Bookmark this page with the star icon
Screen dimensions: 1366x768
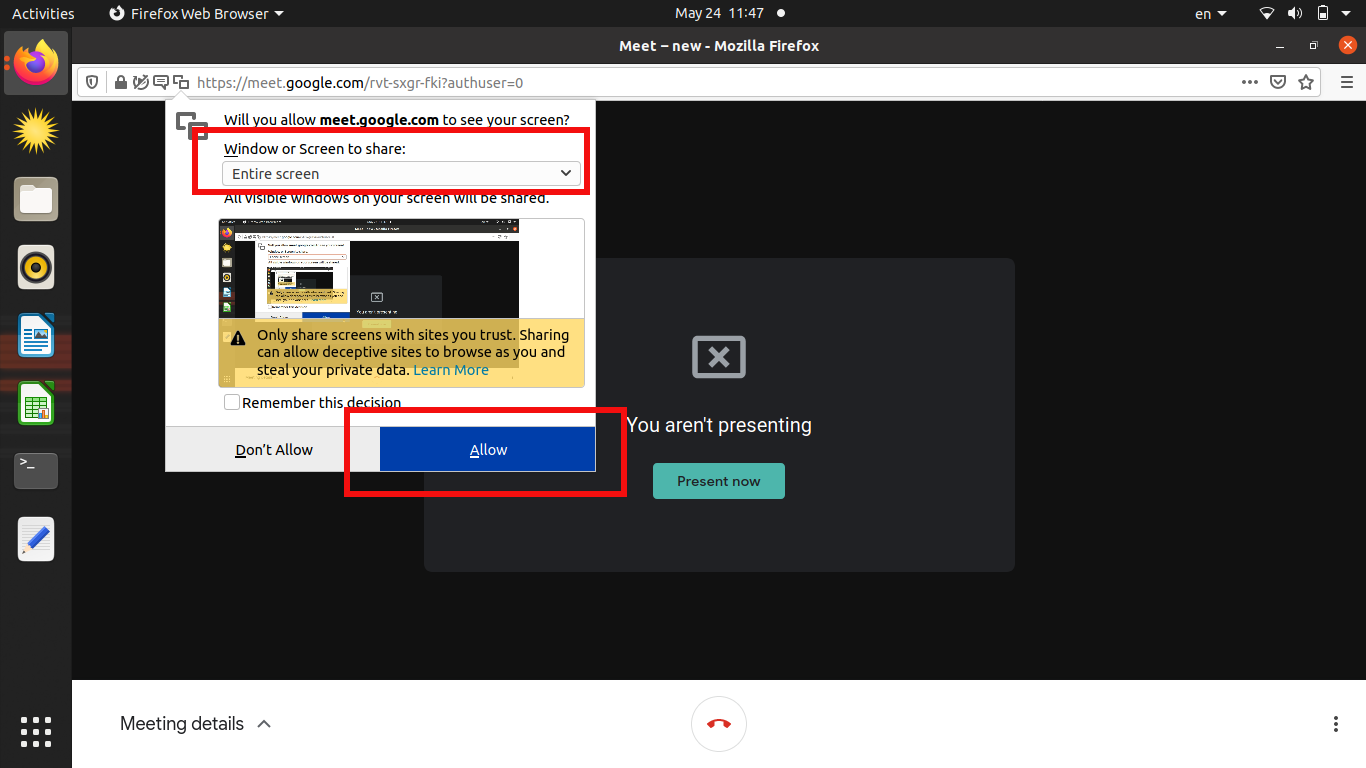point(1306,82)
